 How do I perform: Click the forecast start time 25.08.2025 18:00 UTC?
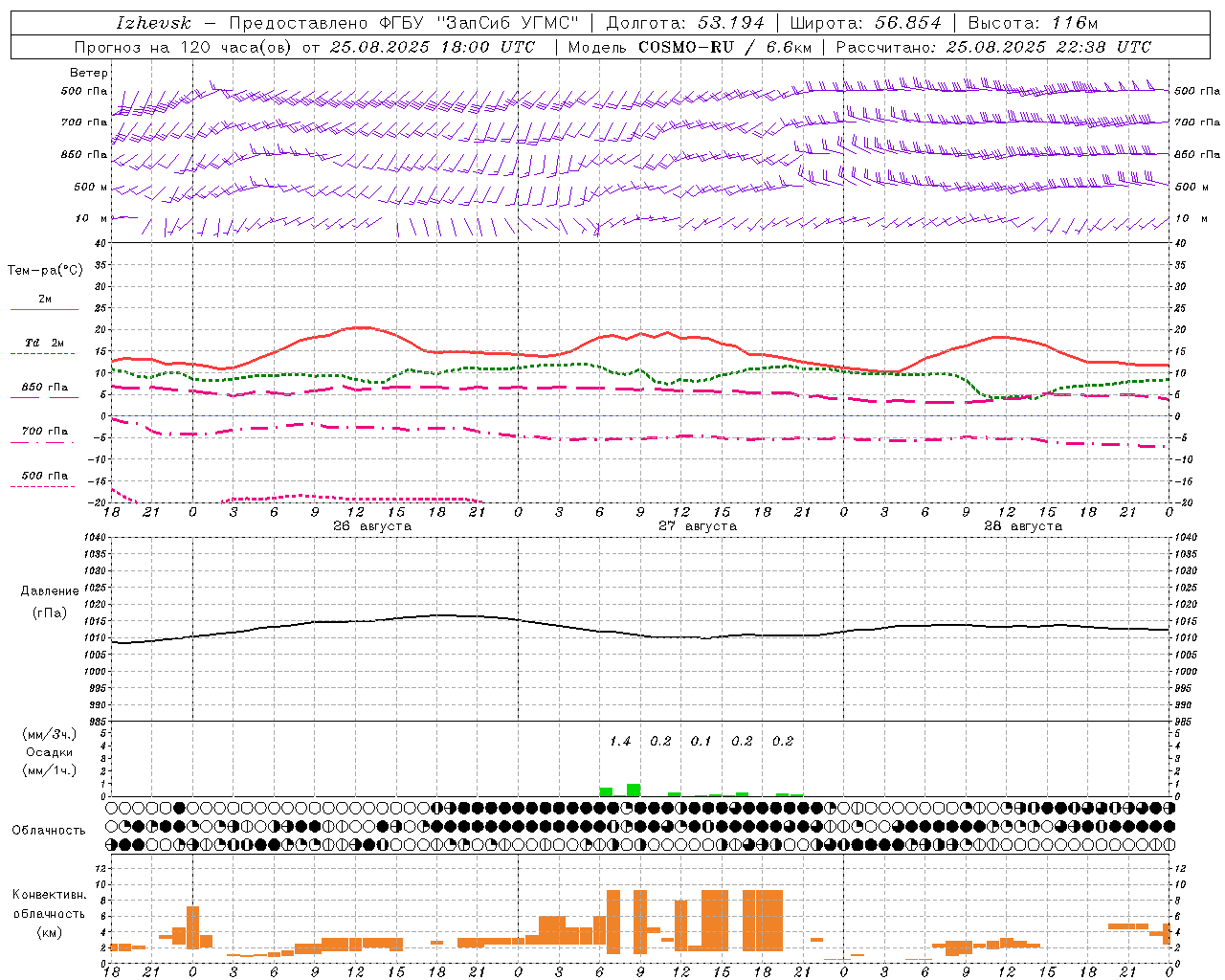(x=432, y=47)
